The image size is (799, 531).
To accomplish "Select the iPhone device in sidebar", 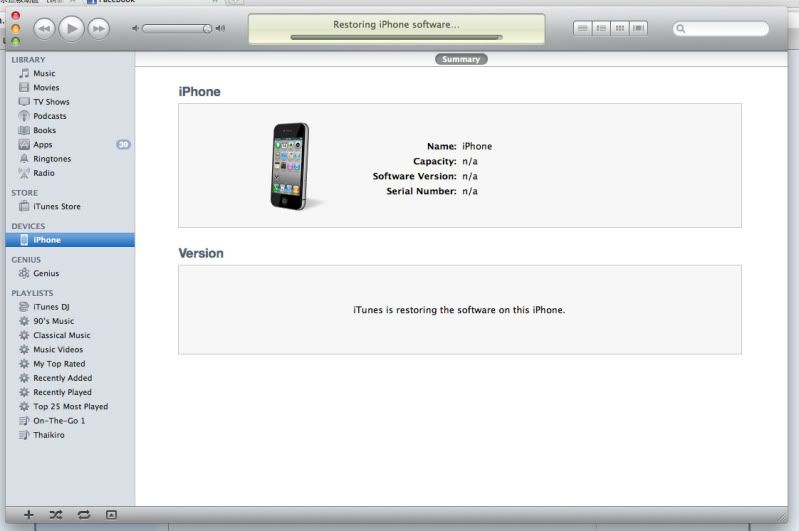I will [x=47, y=240].
